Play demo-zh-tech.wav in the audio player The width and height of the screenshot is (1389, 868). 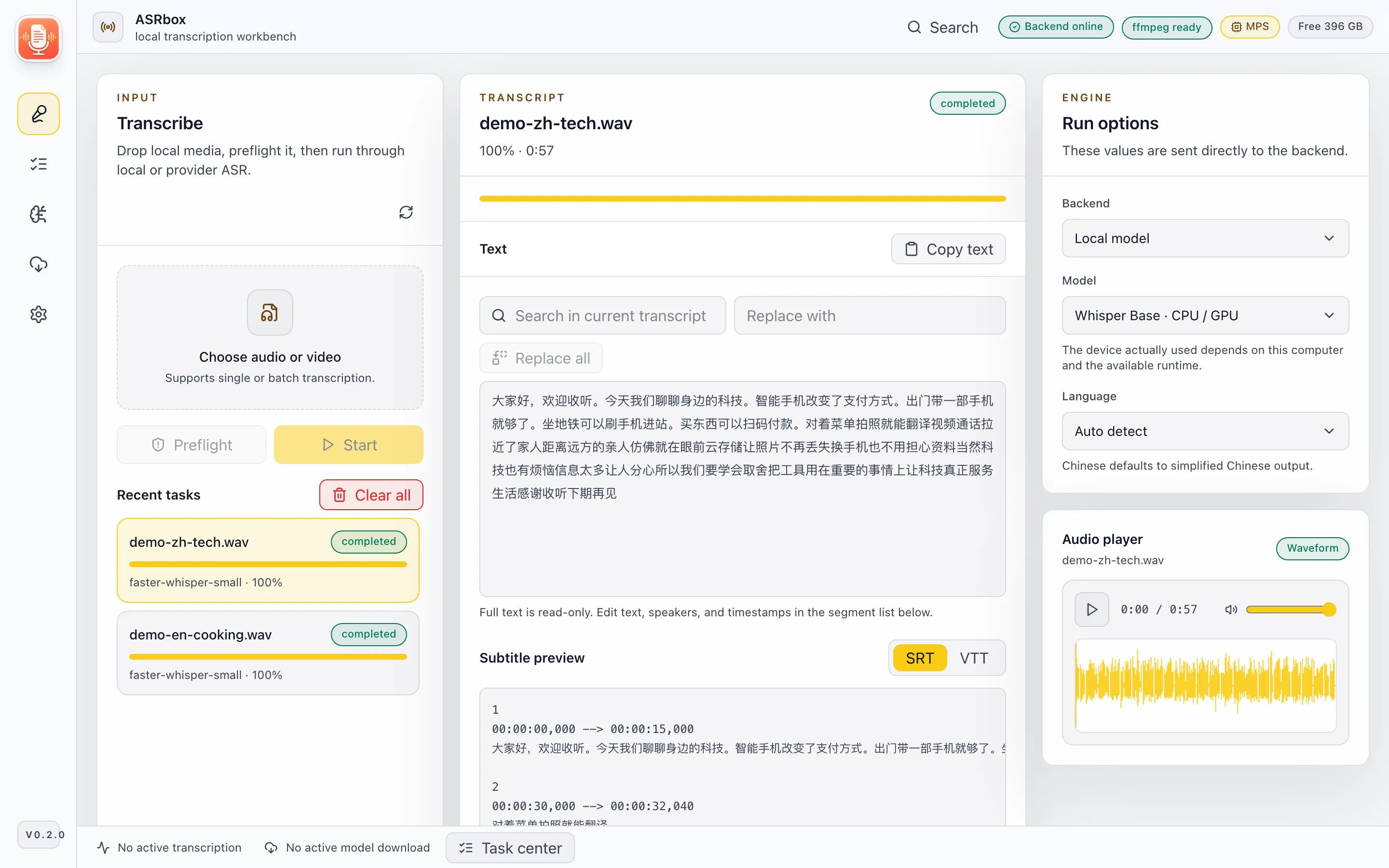1092,609
